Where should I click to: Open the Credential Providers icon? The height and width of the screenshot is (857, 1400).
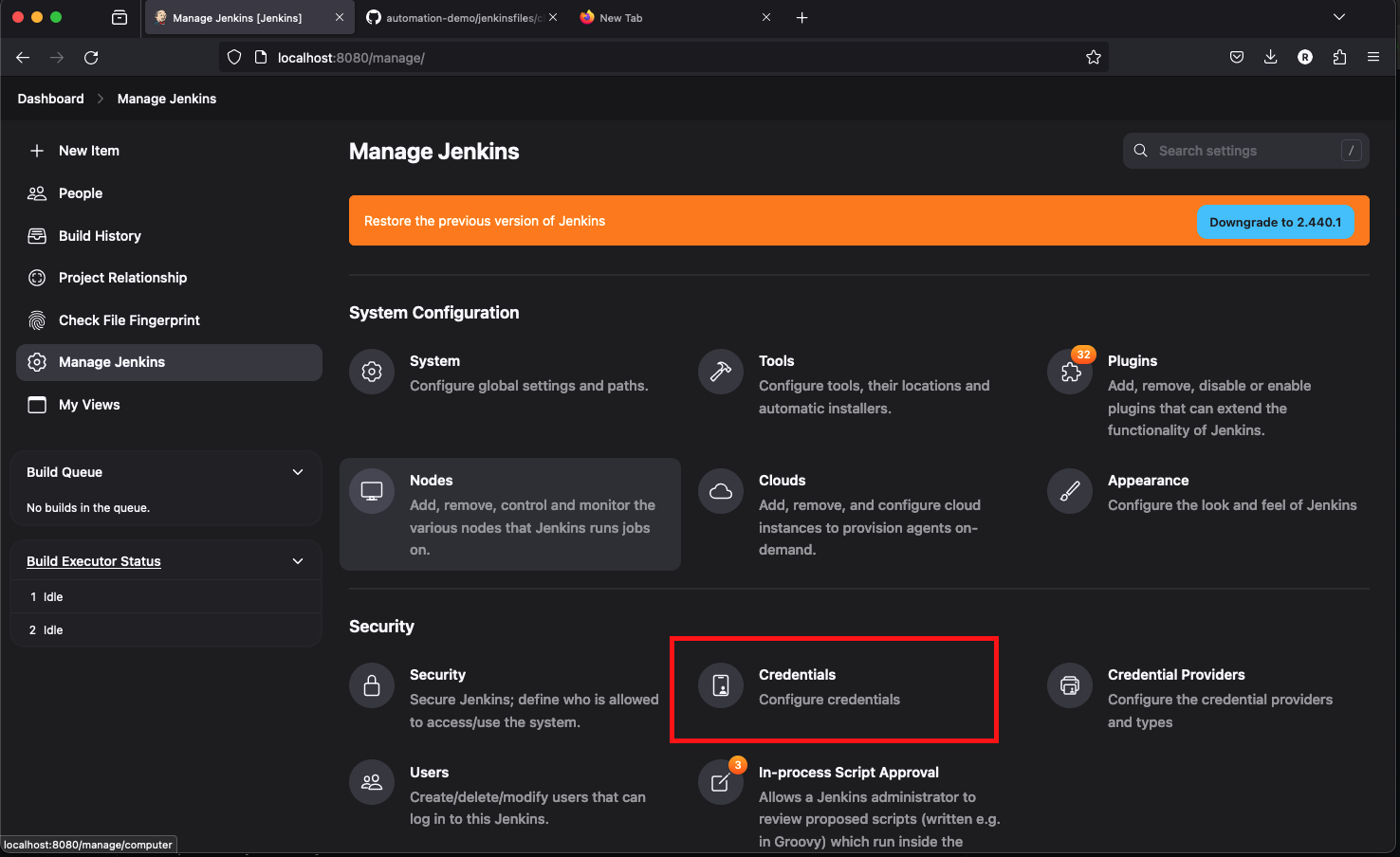click(1070, 685)
